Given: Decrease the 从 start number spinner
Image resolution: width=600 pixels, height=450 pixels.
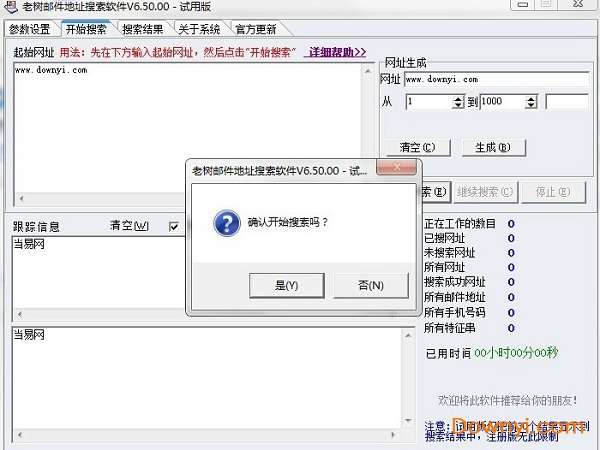Looking at the screenshot, I should (458, 105).
